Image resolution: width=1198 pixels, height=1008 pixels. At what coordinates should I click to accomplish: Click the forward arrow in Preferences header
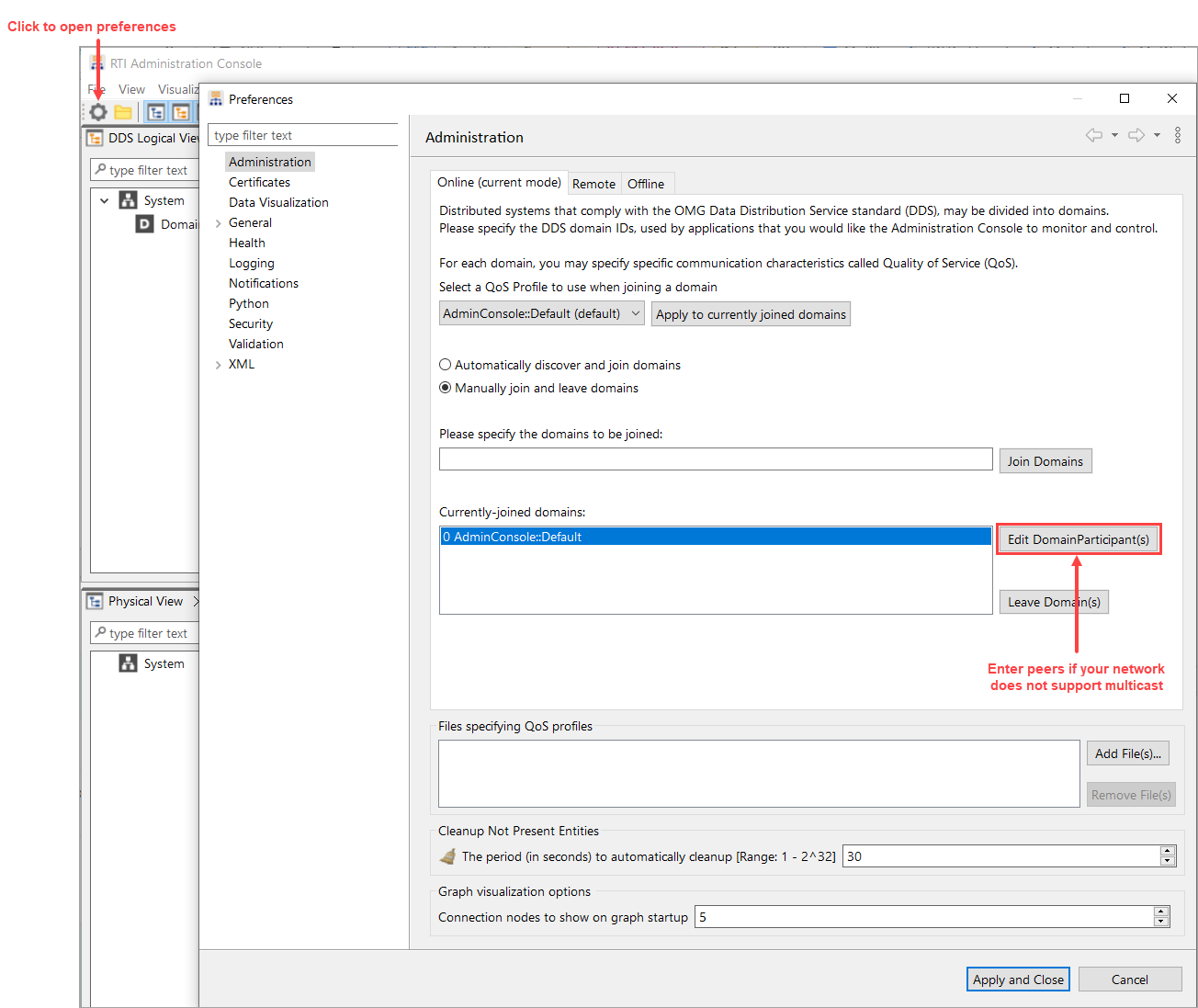coord(1136,135)
